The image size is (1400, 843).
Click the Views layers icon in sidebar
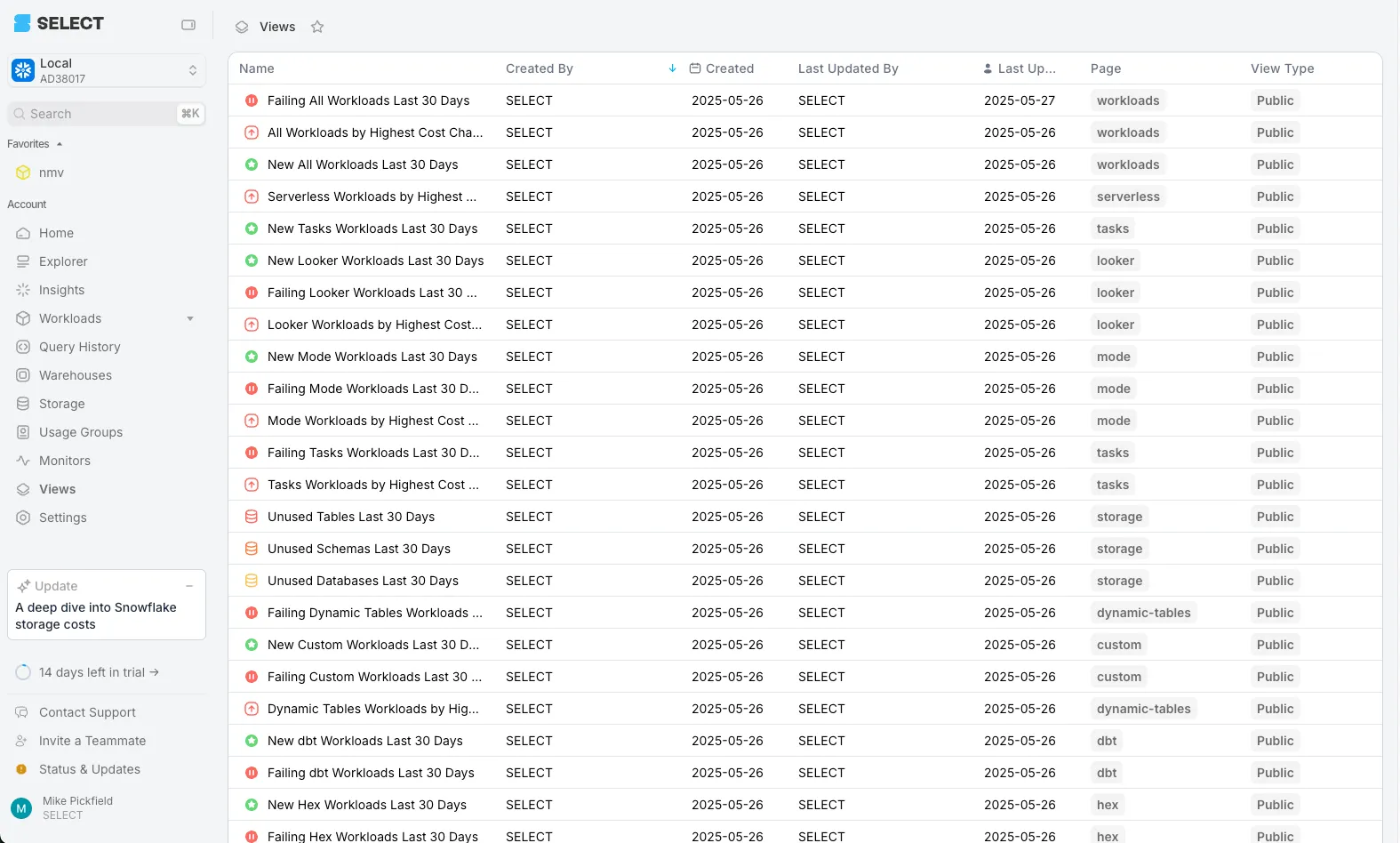click(x=23, y=489)
